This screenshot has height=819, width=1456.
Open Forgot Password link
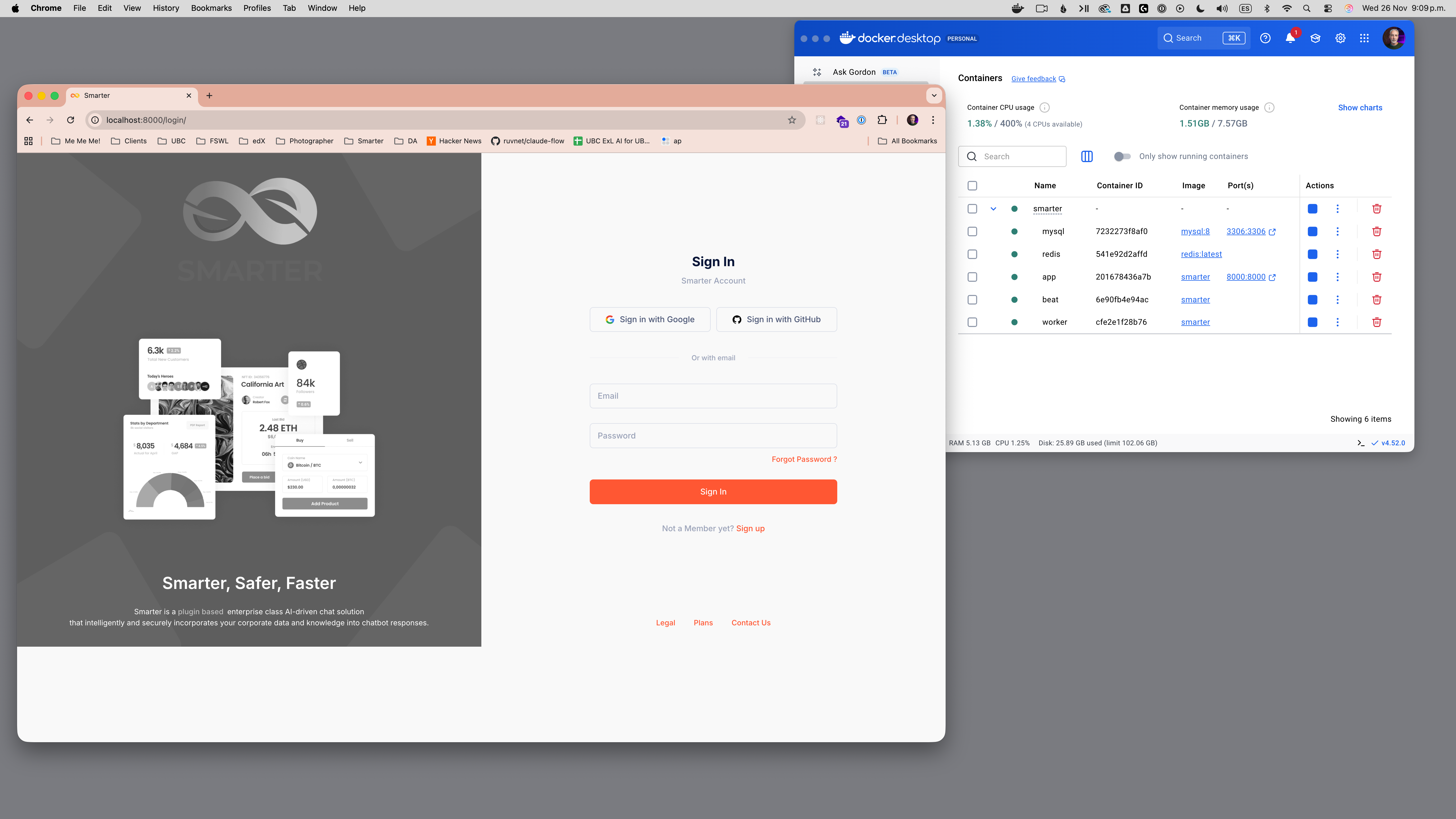[804, 459]
